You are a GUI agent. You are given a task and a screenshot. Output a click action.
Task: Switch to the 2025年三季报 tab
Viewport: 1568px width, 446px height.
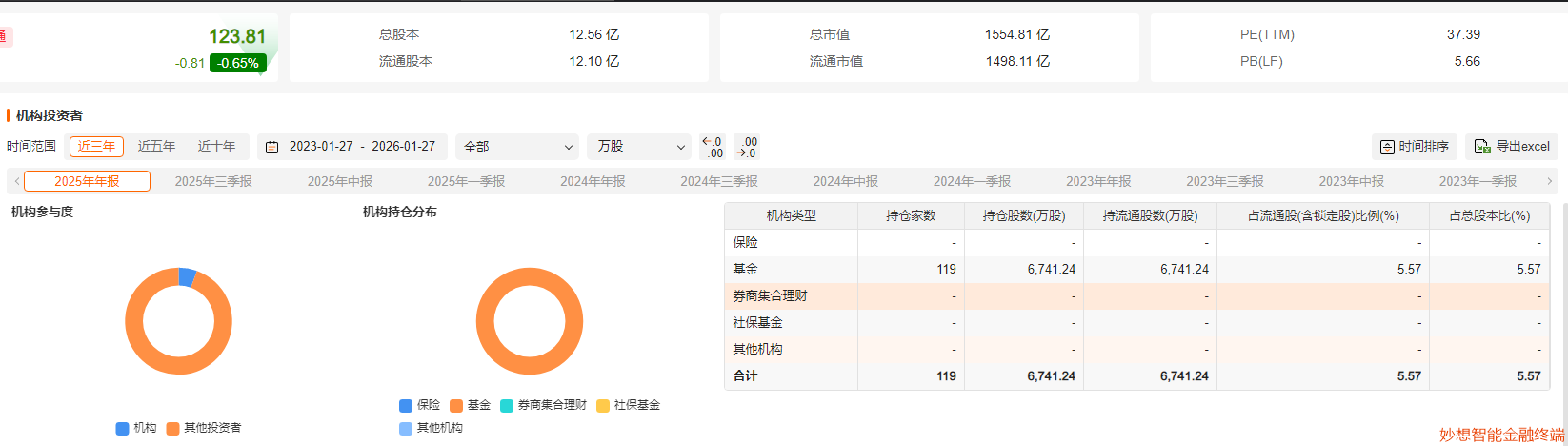[x=213, y=181]
